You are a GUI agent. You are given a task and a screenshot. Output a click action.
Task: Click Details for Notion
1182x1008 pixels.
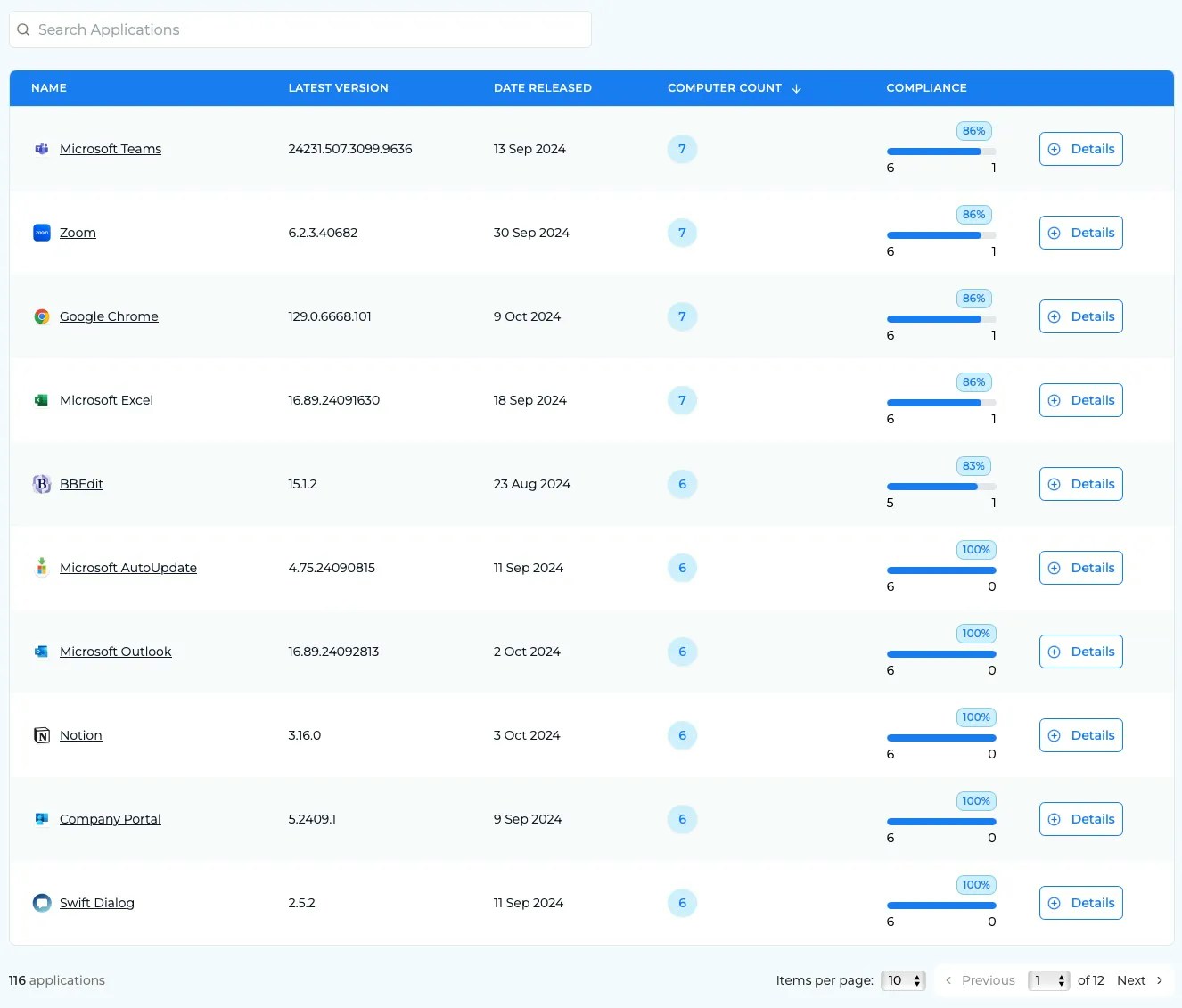[1080, 735]
